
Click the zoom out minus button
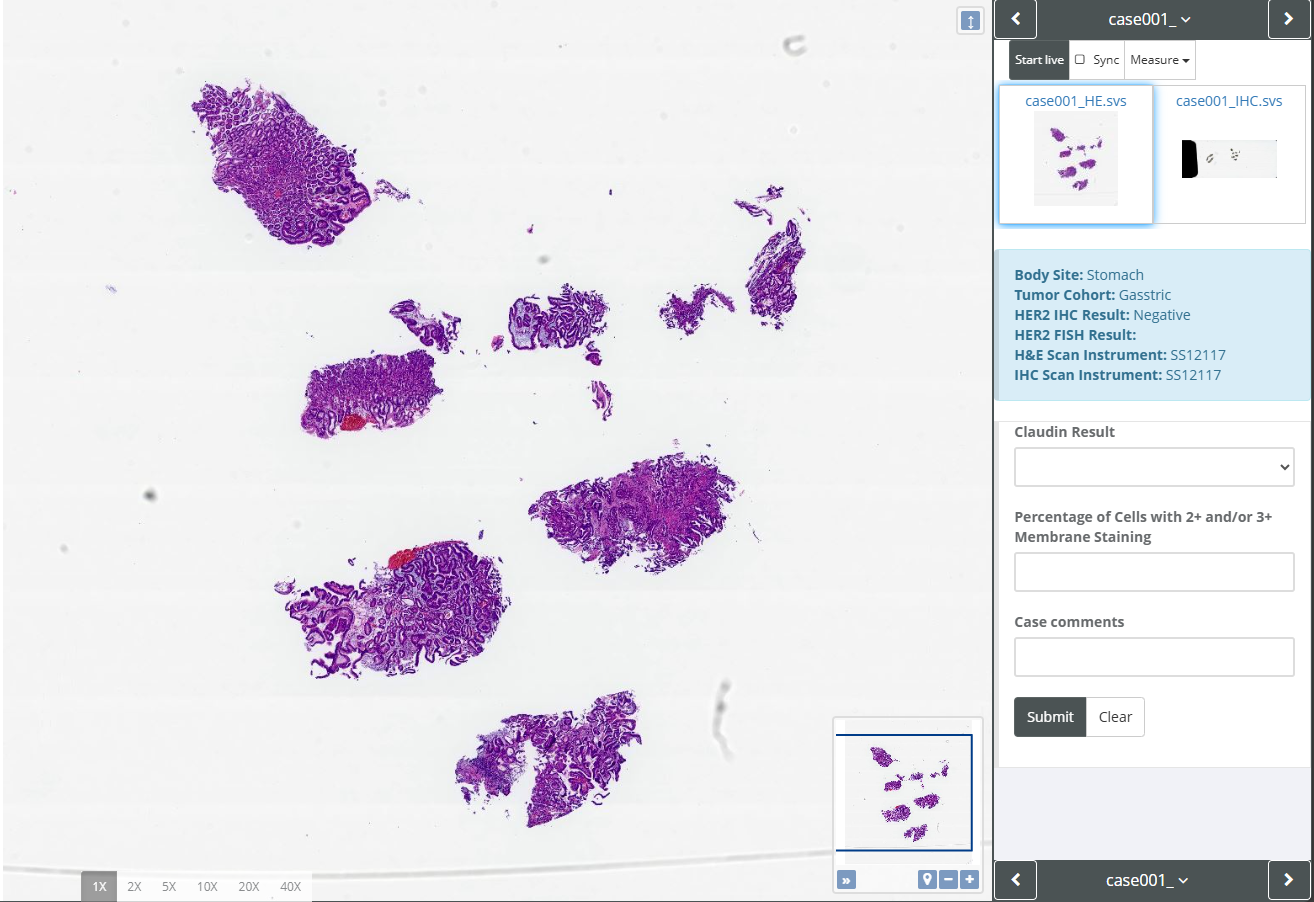(x=948, y=880)
